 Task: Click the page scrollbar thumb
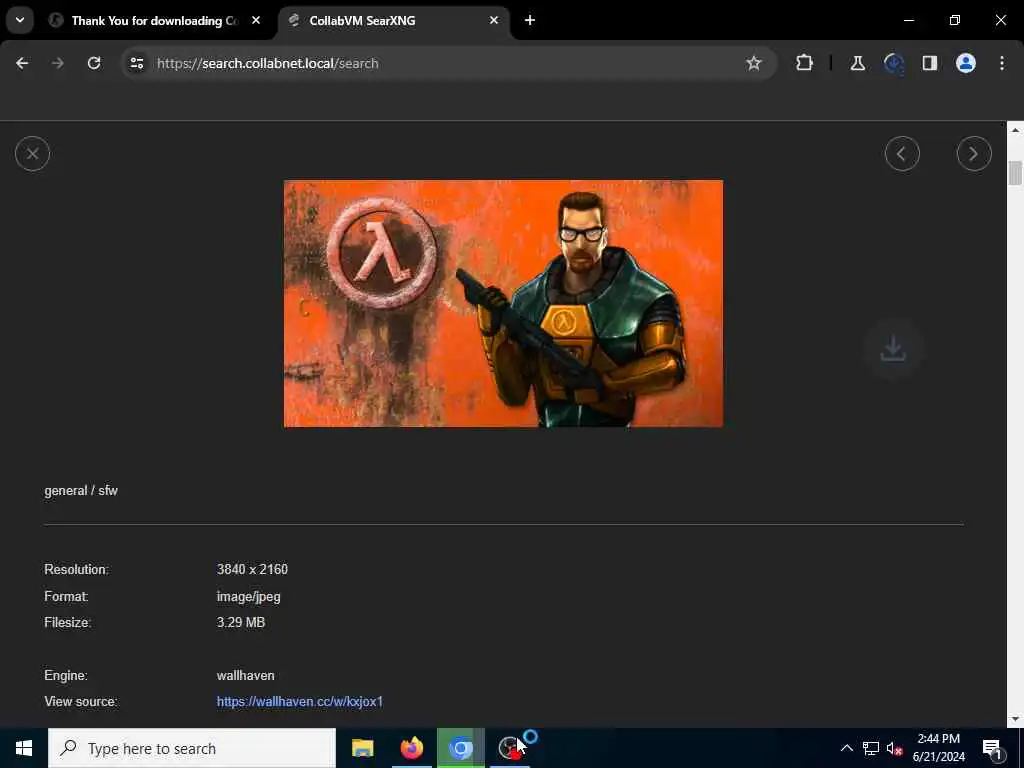point(1015,173)
